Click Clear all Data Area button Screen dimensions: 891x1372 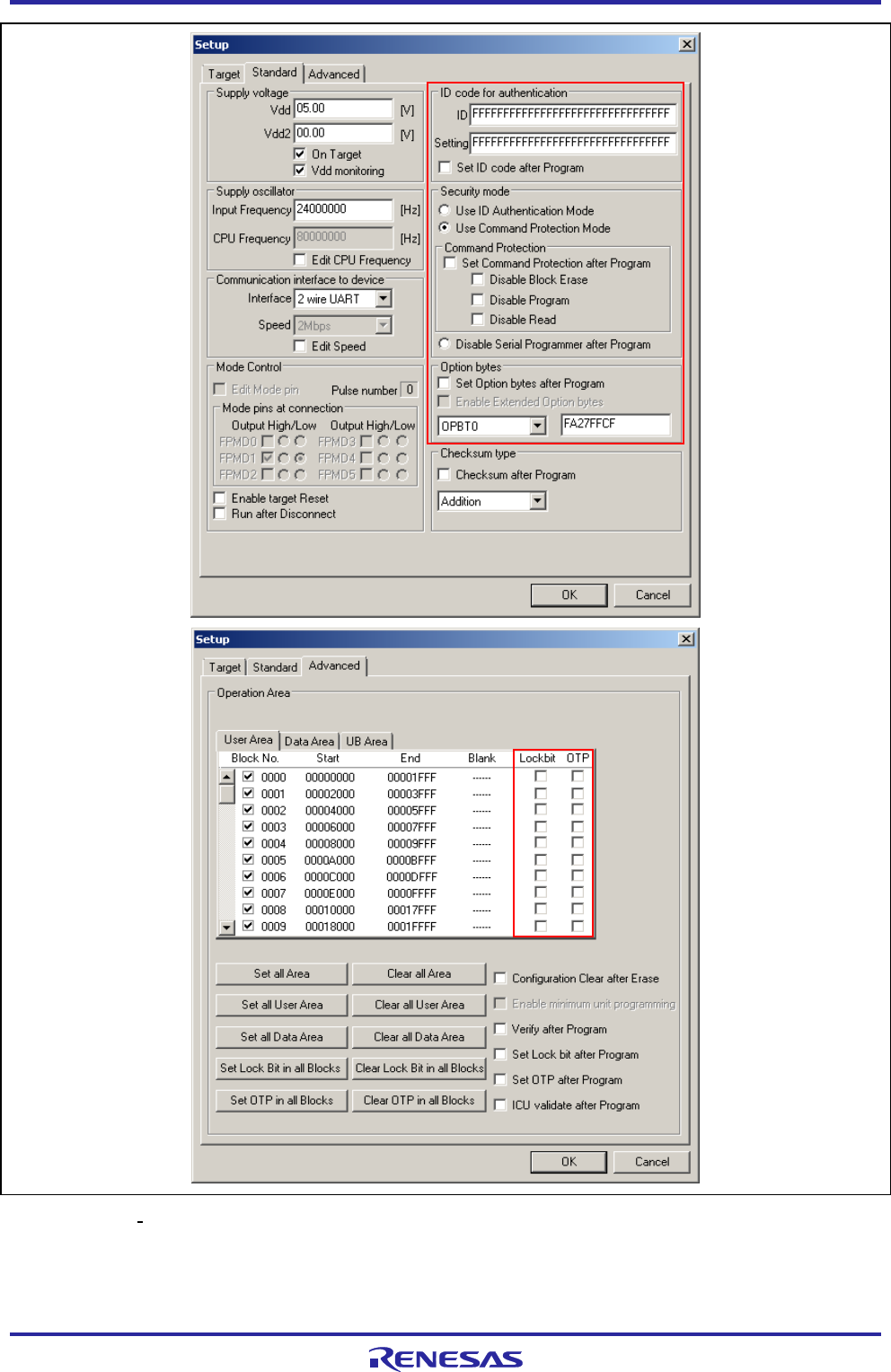(419, 1037)
